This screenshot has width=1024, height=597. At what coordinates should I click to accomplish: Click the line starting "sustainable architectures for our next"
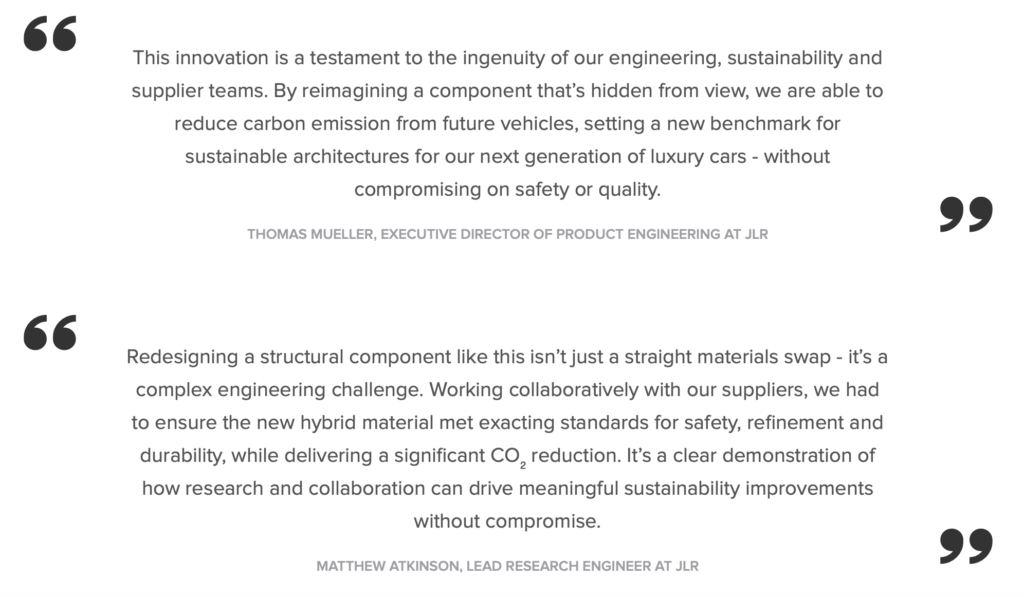pos(507,157)
